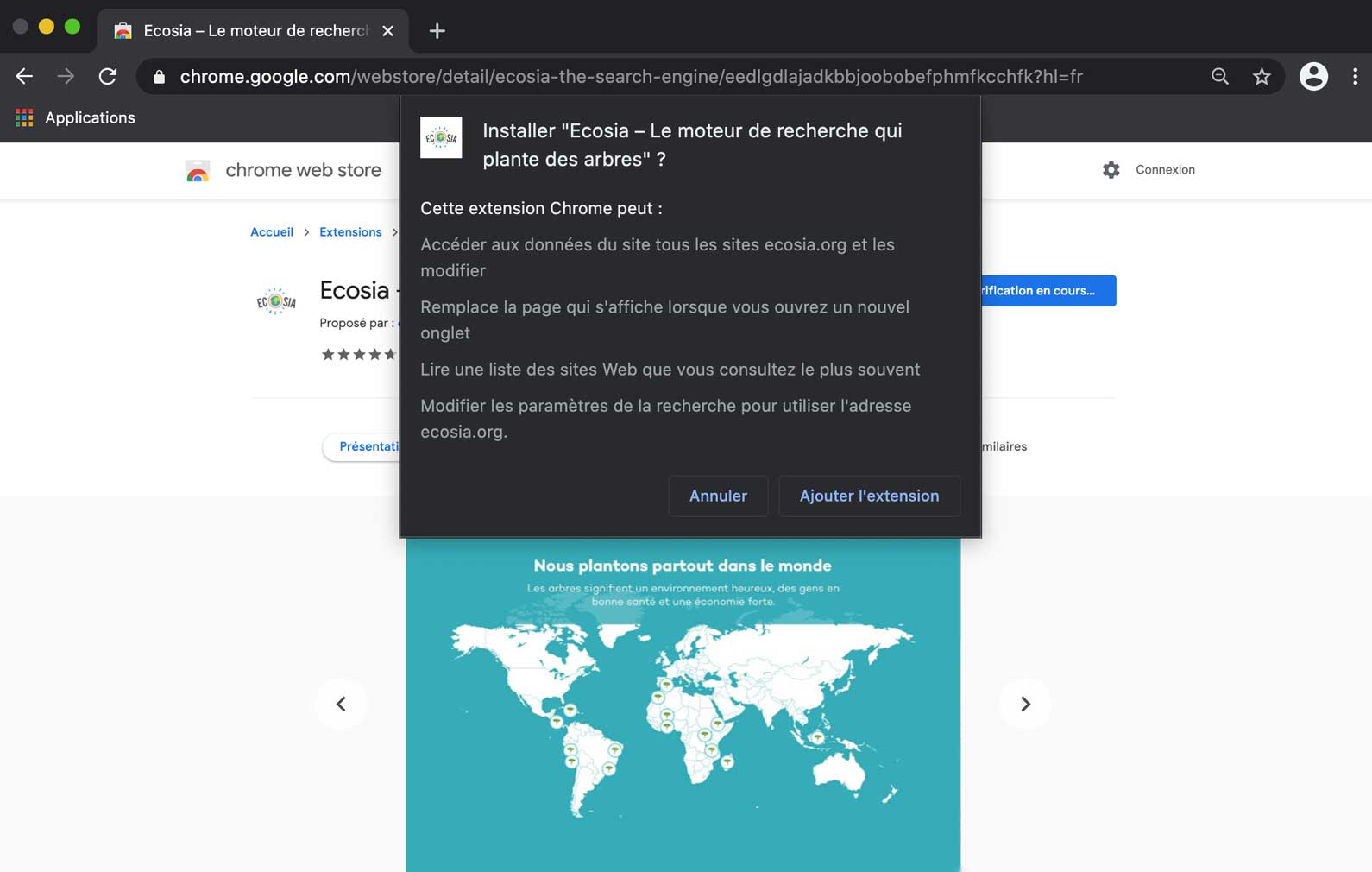Follow the Extensions breadcrumb link
This screenshot has width=1372, height=872.
pyautogui.click(x=350, y=231)
